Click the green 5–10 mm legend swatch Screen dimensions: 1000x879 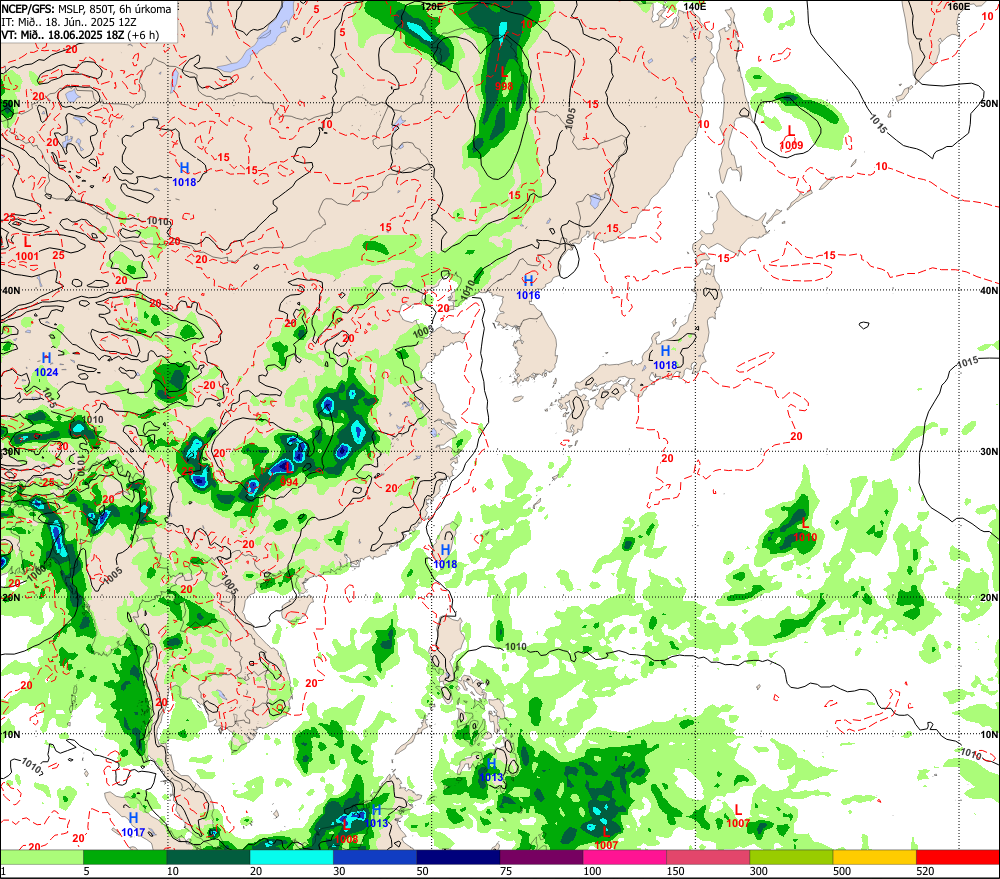(x=125, y=857)
